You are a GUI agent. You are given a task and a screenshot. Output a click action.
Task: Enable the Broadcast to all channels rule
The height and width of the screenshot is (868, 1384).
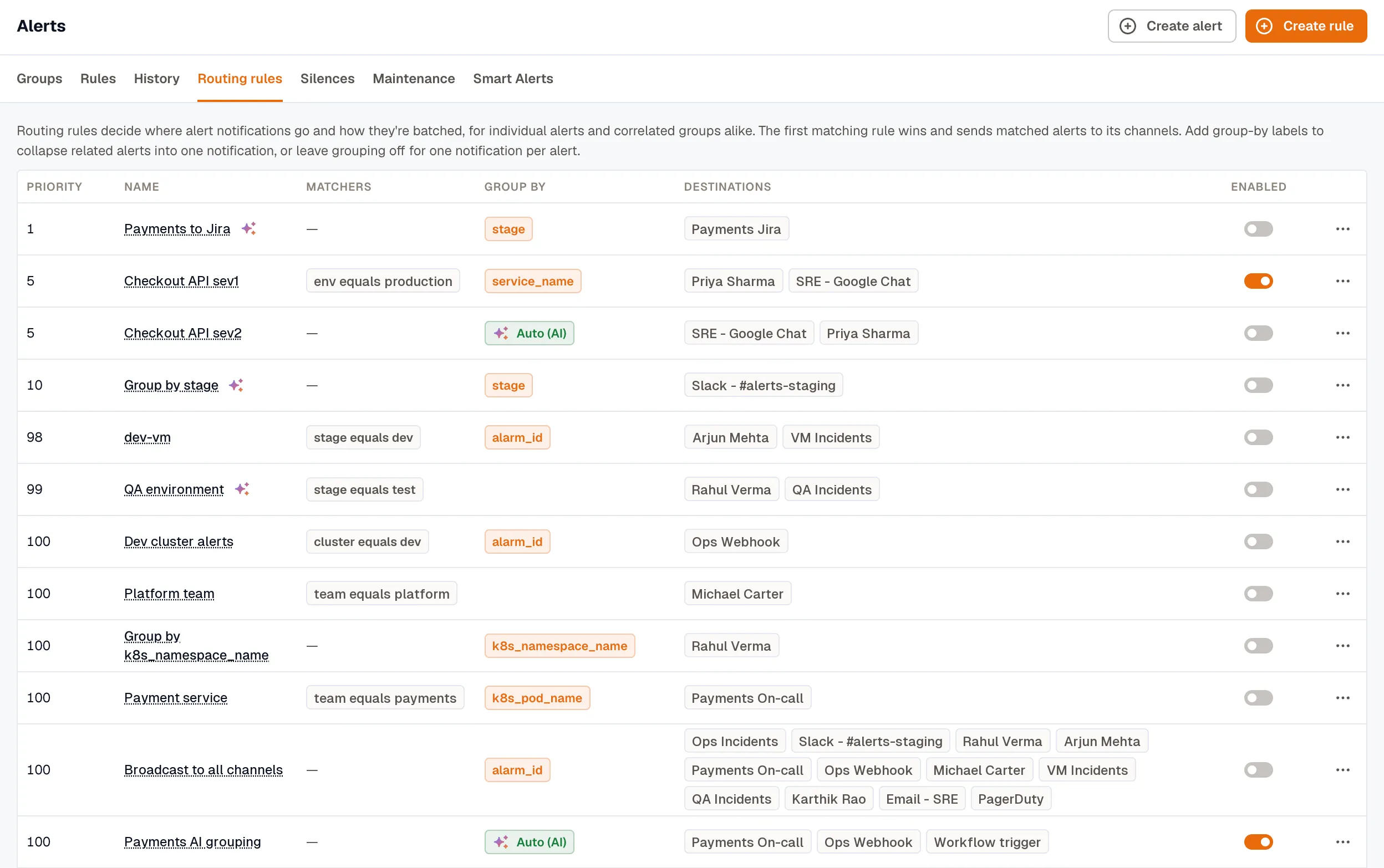(1258, 770)
